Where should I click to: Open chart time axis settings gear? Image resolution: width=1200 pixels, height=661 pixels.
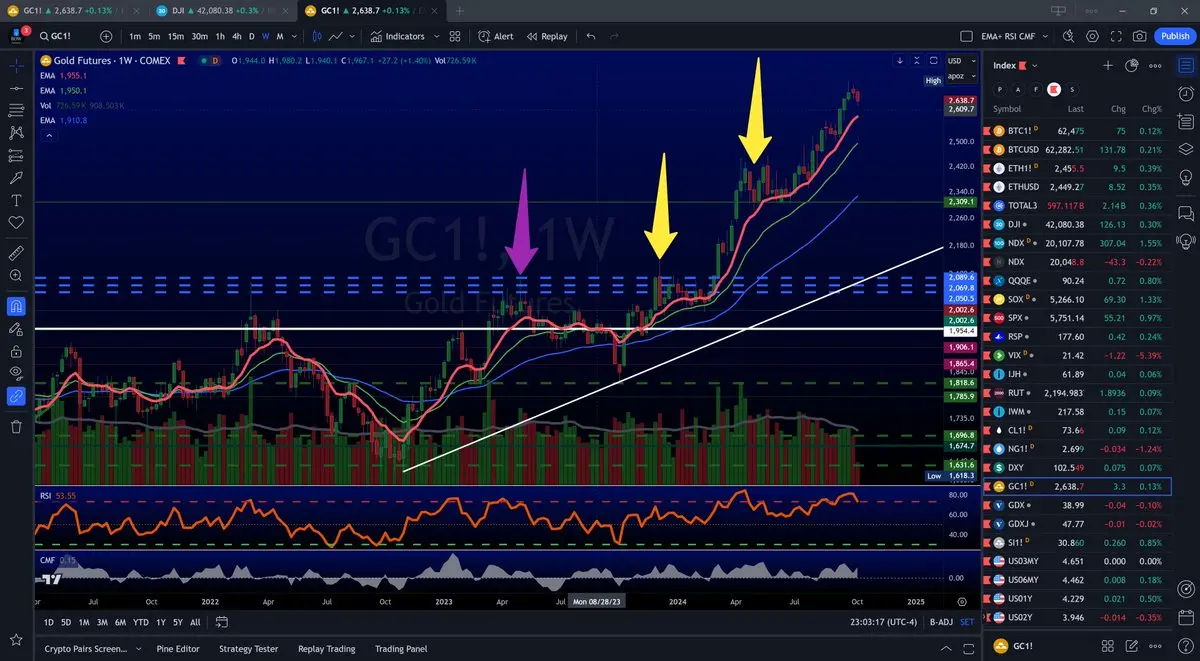[x=962, y=602]
